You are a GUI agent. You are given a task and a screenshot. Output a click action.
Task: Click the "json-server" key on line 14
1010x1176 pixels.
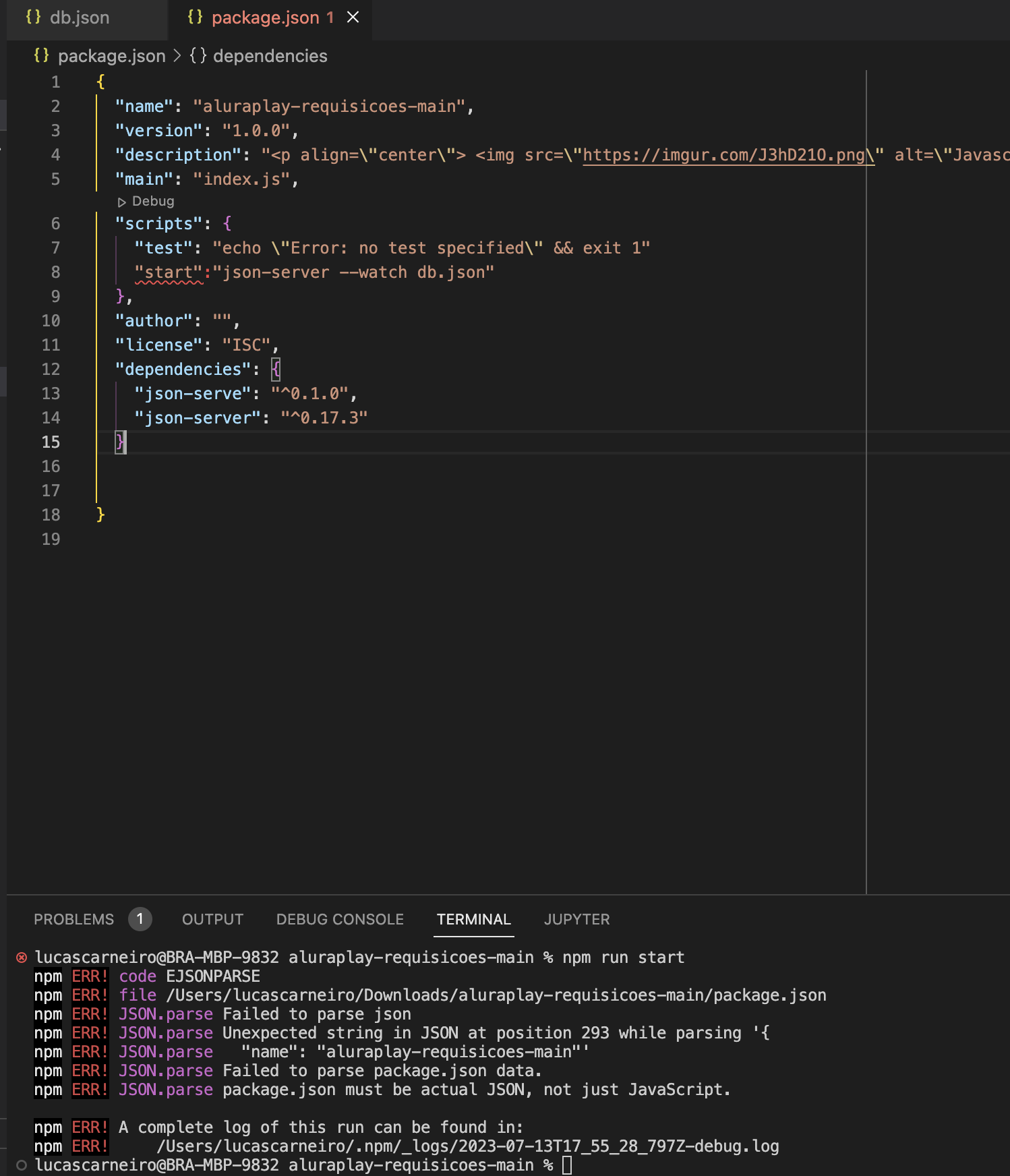(198, 418)
